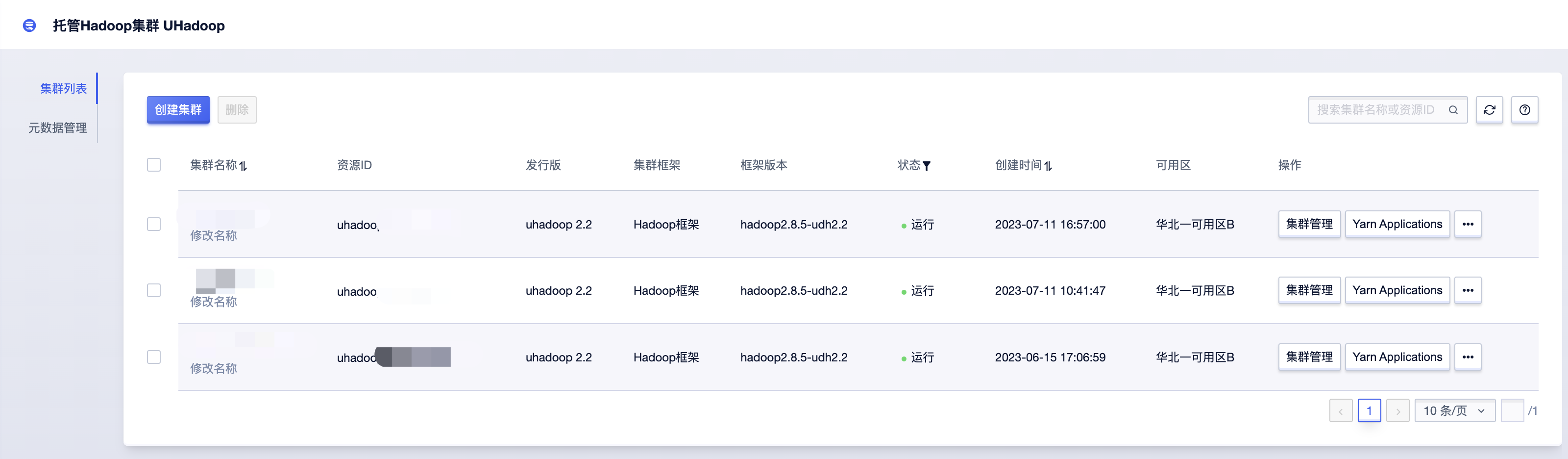Click the UHadoop product logo icon
Viewport: 1568px width, 459px height.
(x=29, y=25)
